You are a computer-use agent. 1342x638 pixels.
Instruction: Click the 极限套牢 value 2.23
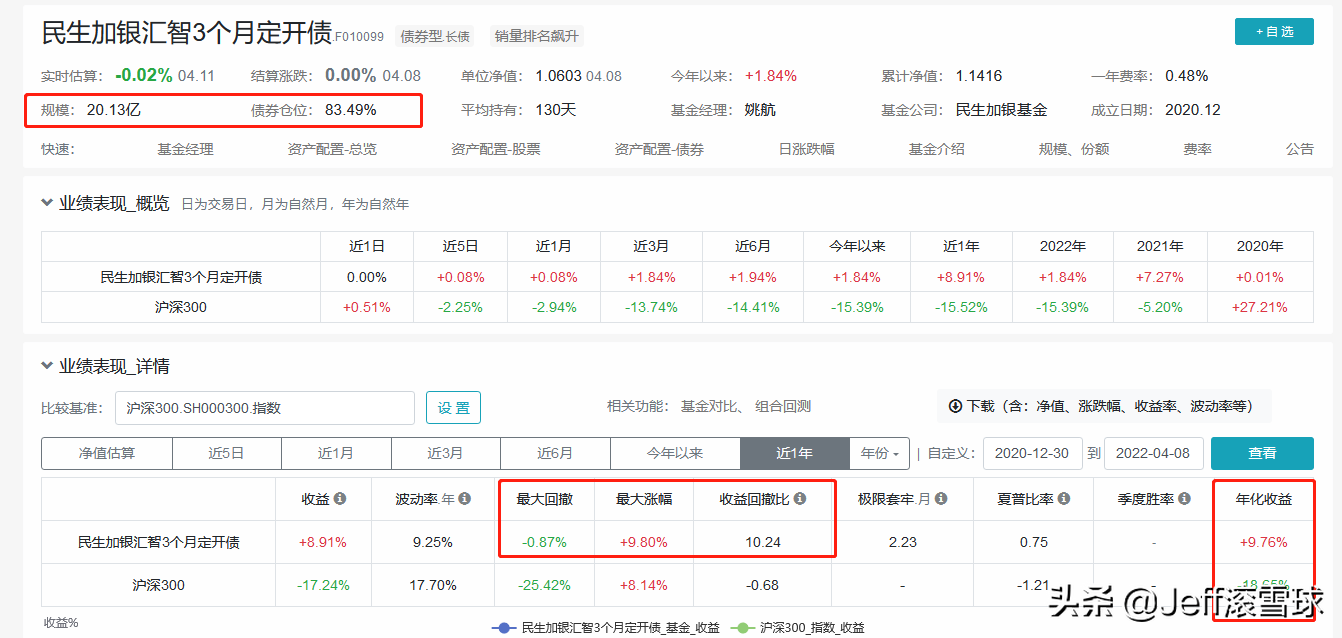(x=903, y=542)
